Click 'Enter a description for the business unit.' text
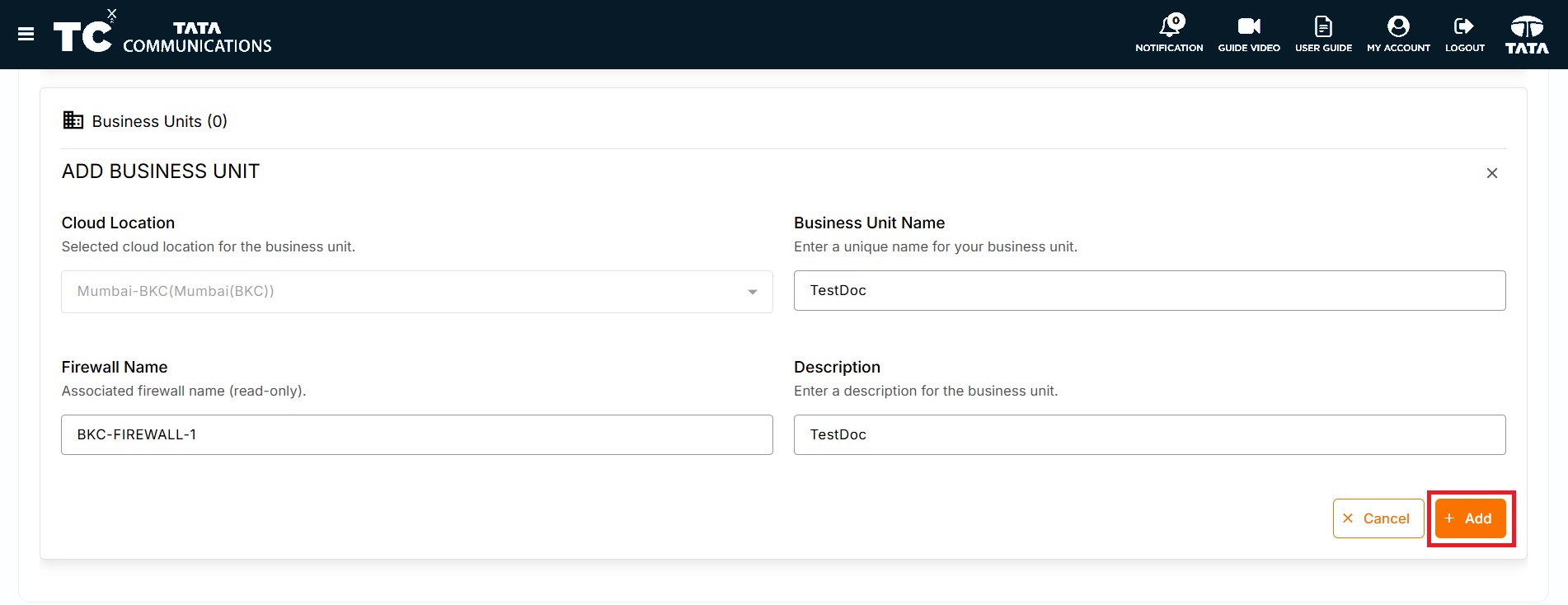The image size is (1568, 605). pyautogui.click(x=926, y=391)
